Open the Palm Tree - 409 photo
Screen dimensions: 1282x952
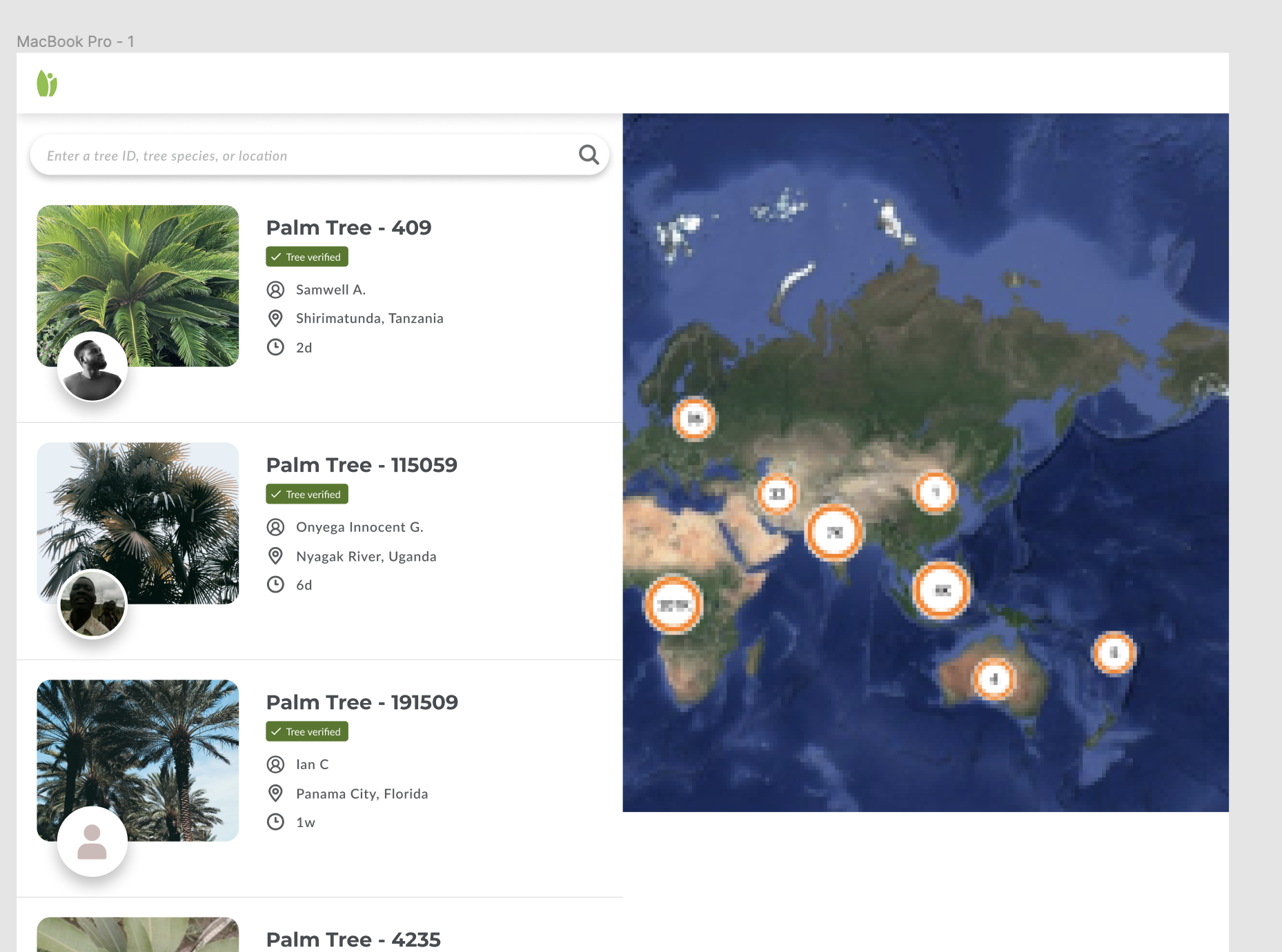coord(138,286)
